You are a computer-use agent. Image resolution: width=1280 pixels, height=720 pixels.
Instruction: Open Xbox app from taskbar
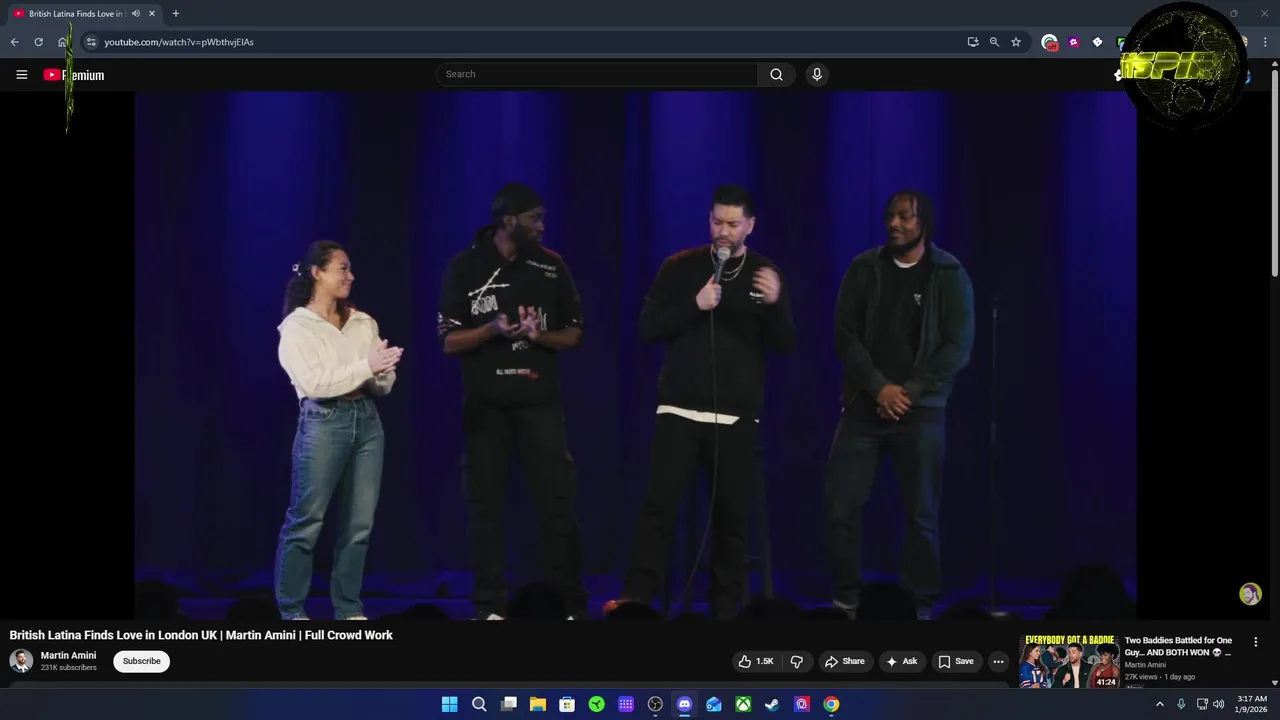tap(743, 704)
